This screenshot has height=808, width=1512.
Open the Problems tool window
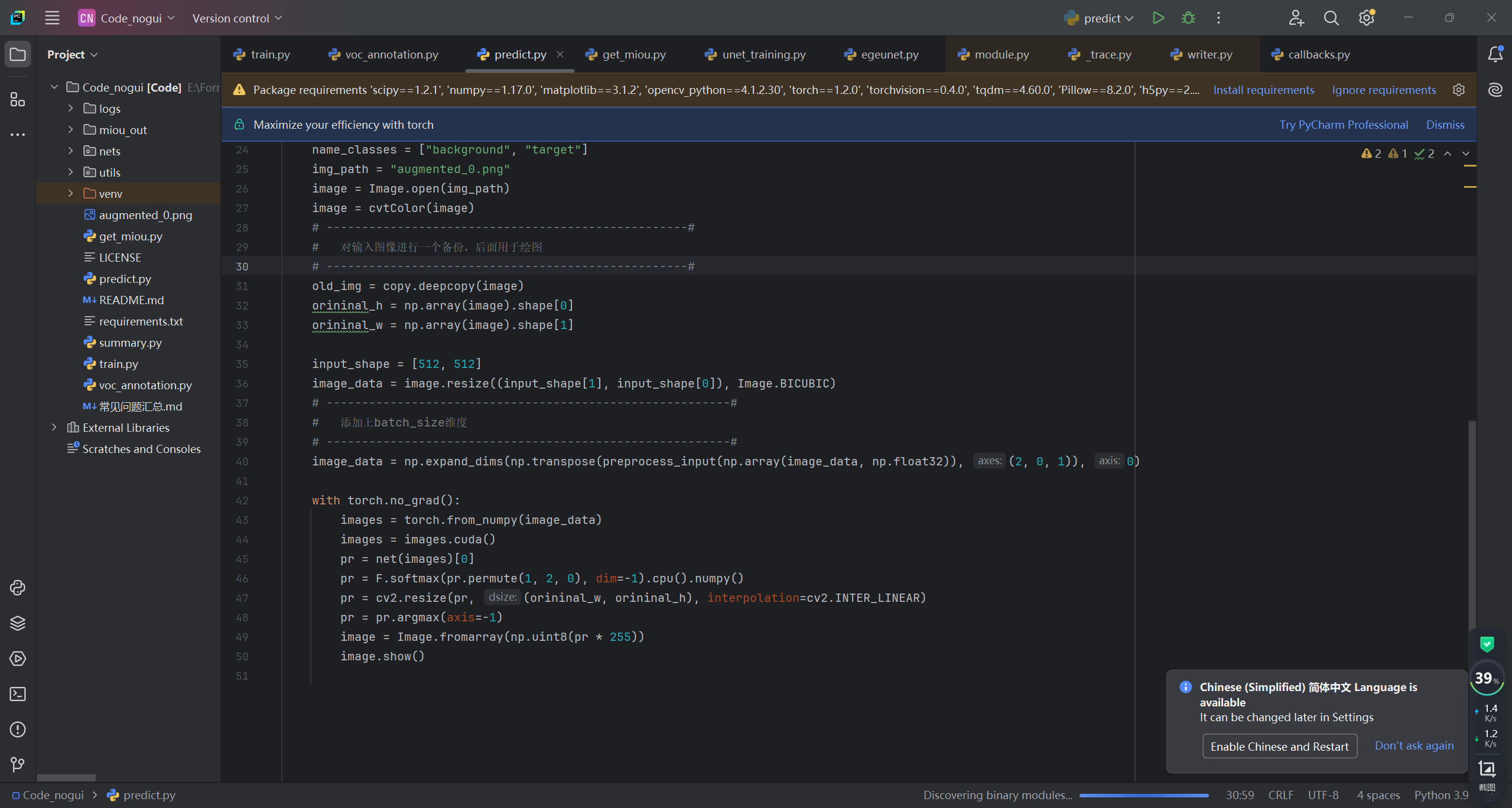[18, 729]
